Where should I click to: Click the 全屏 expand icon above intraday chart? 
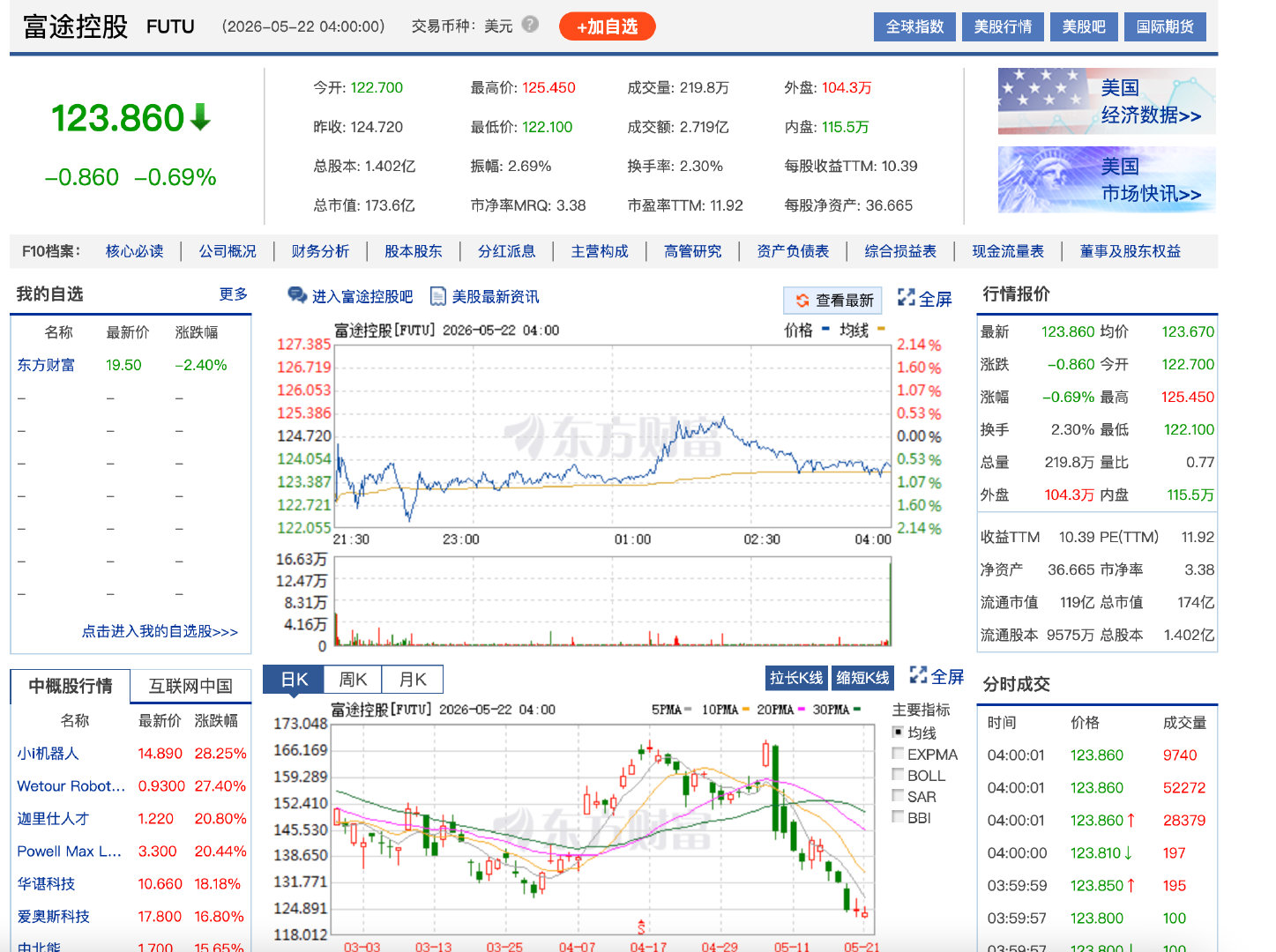(906, 297)
